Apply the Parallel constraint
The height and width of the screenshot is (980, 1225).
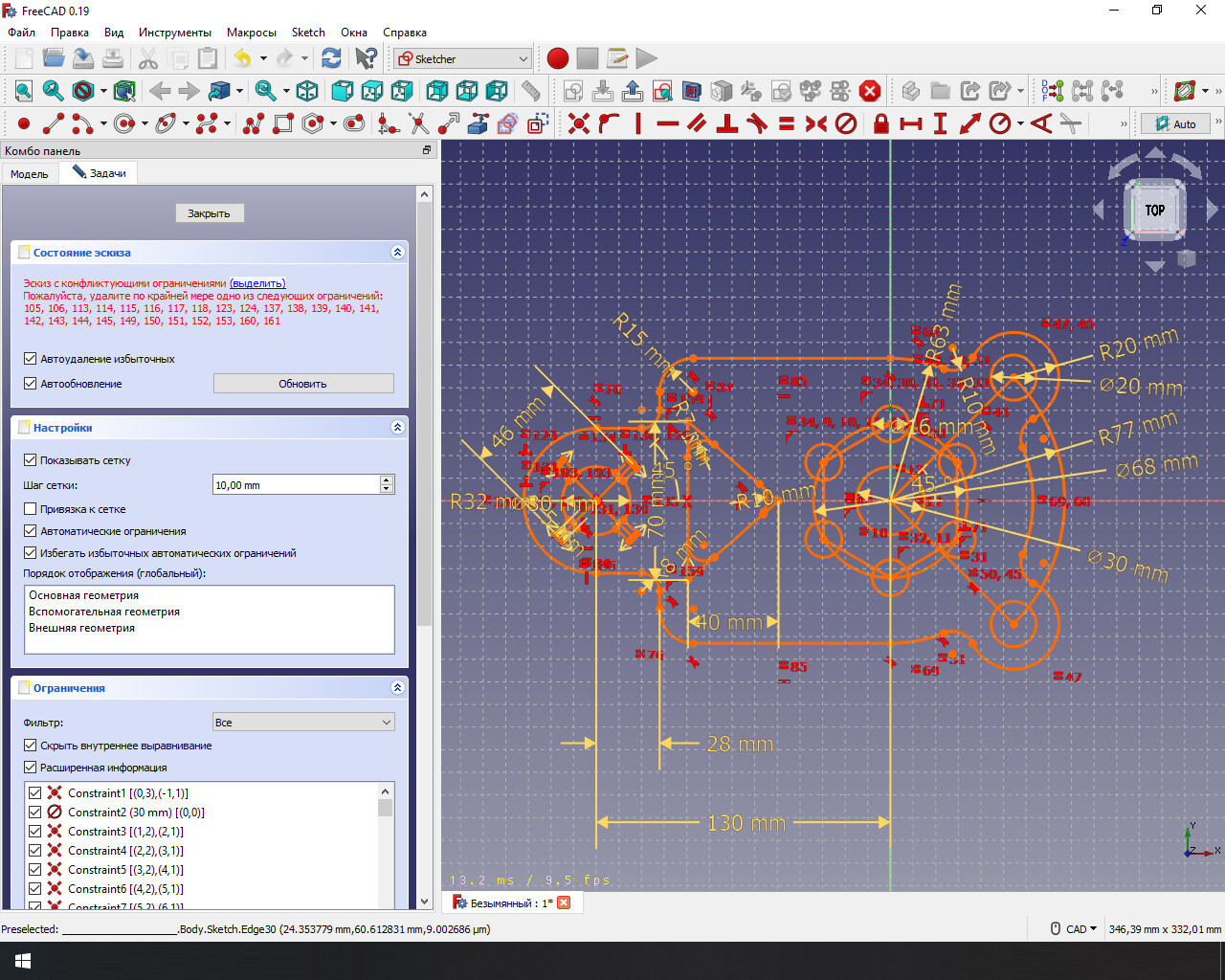(698, 123)
